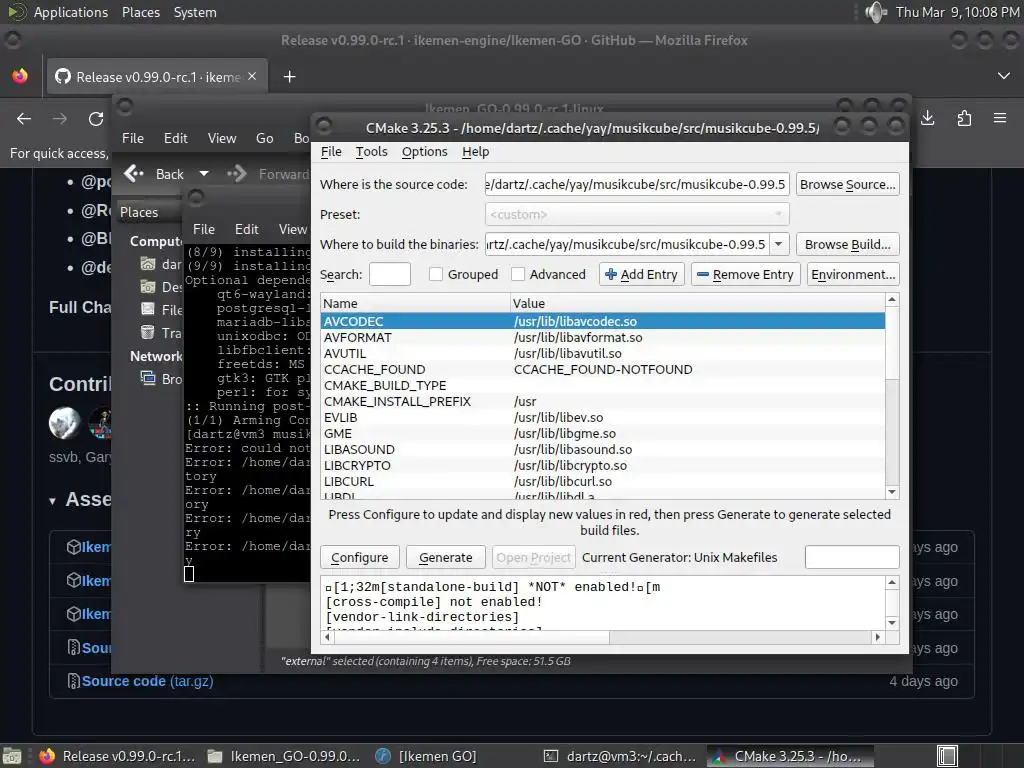Open the CMake File menu

tap(331, 152)
